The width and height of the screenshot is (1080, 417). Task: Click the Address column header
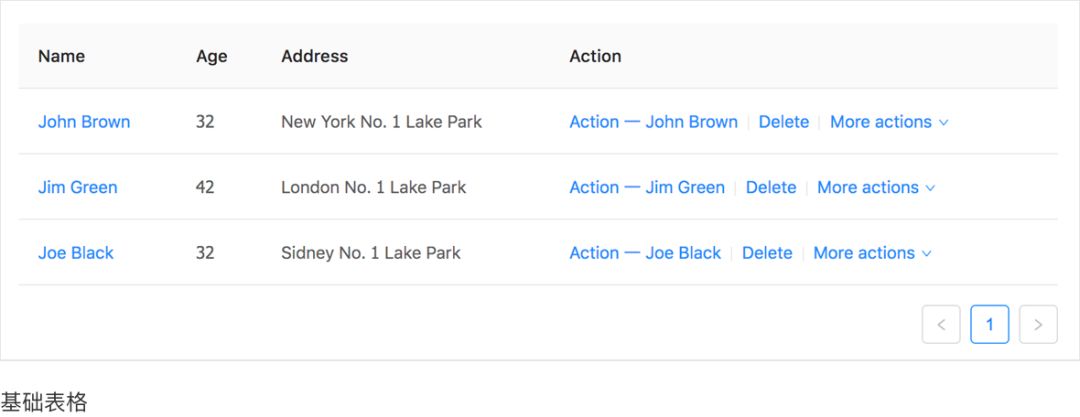tap(315, 56)
